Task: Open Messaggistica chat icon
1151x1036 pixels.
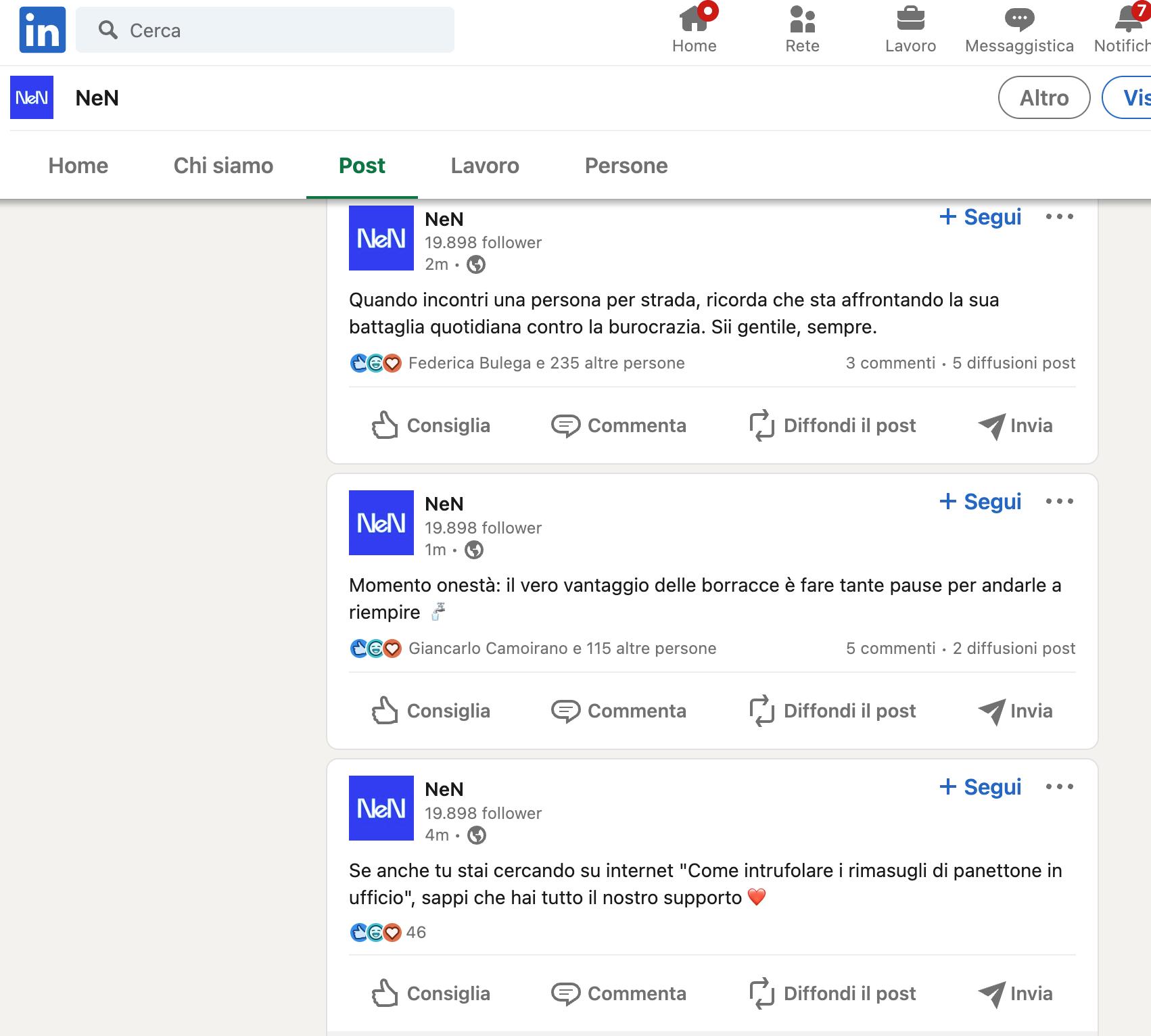Action: tap(1019, 29)
